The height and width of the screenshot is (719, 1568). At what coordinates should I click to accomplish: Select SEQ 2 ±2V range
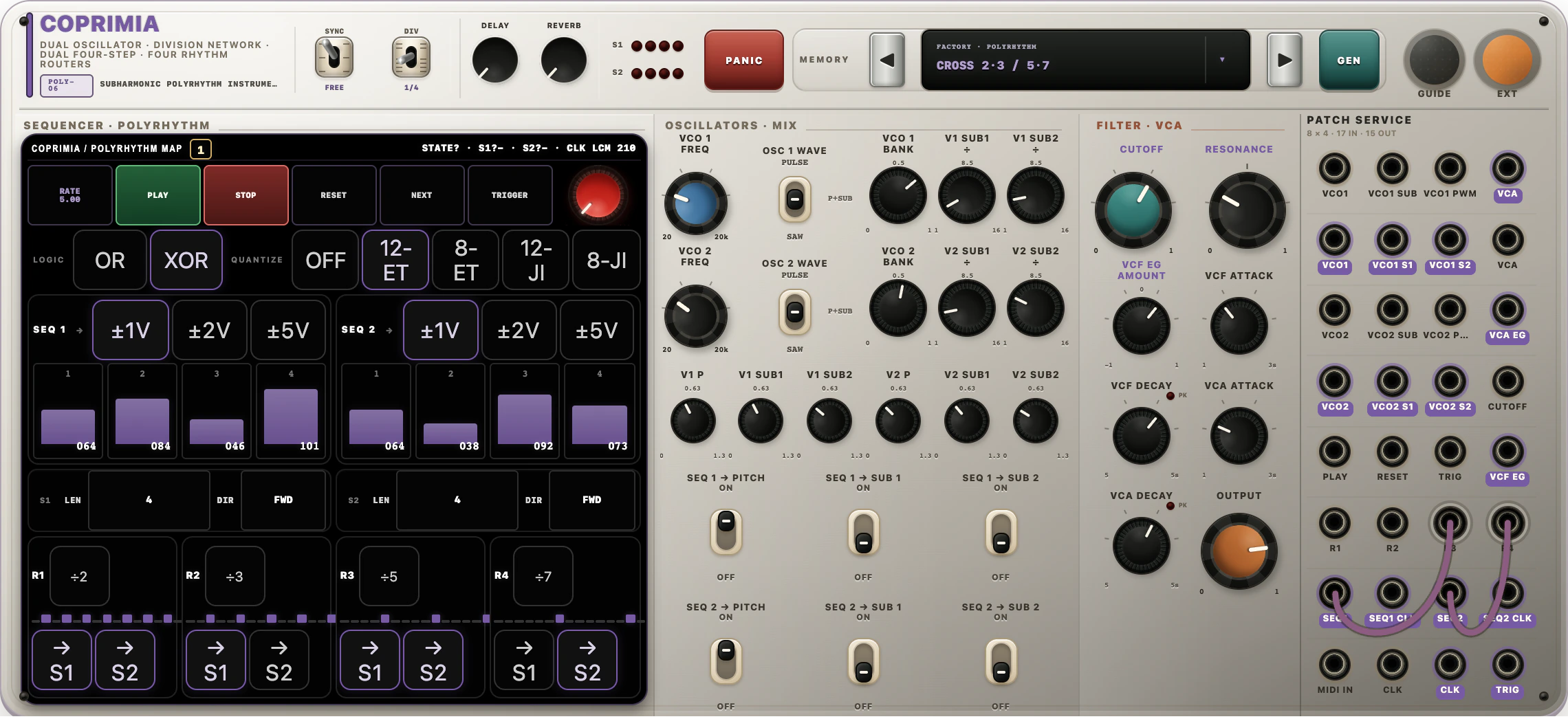(519, 330)
